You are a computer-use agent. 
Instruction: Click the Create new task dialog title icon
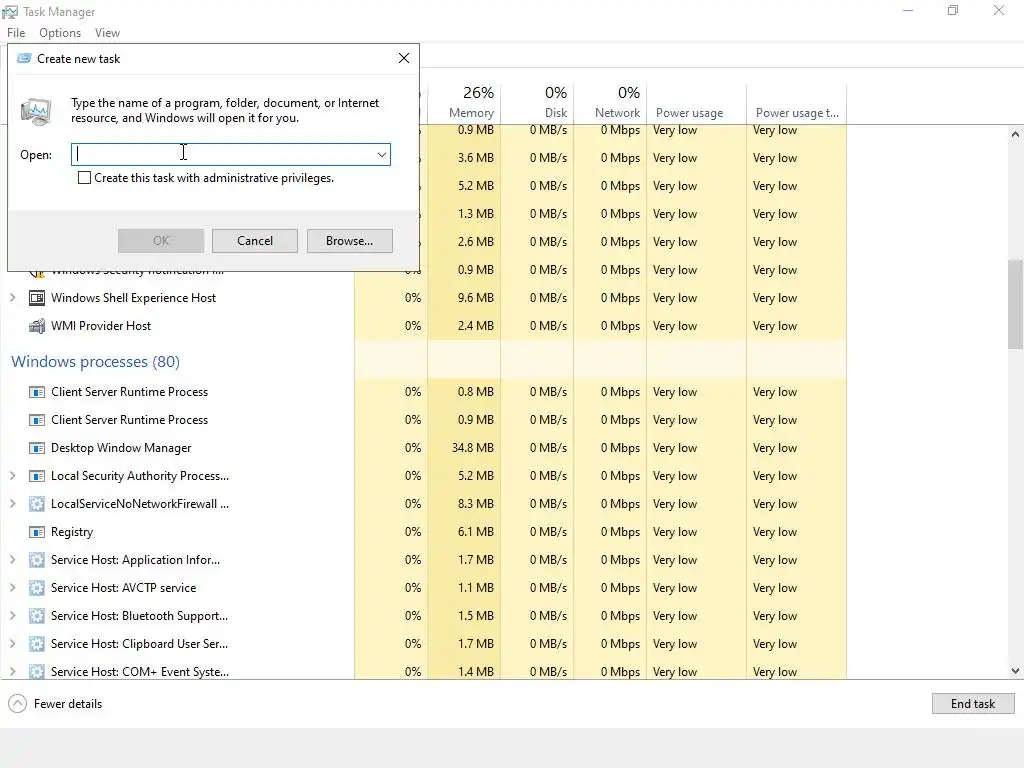point(24,59)
